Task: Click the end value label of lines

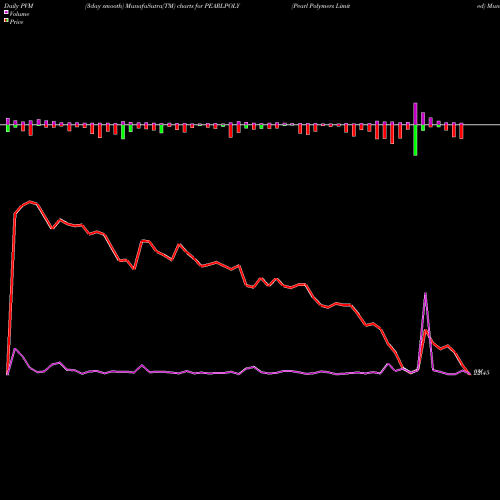Action: click(x=481, y=372)
